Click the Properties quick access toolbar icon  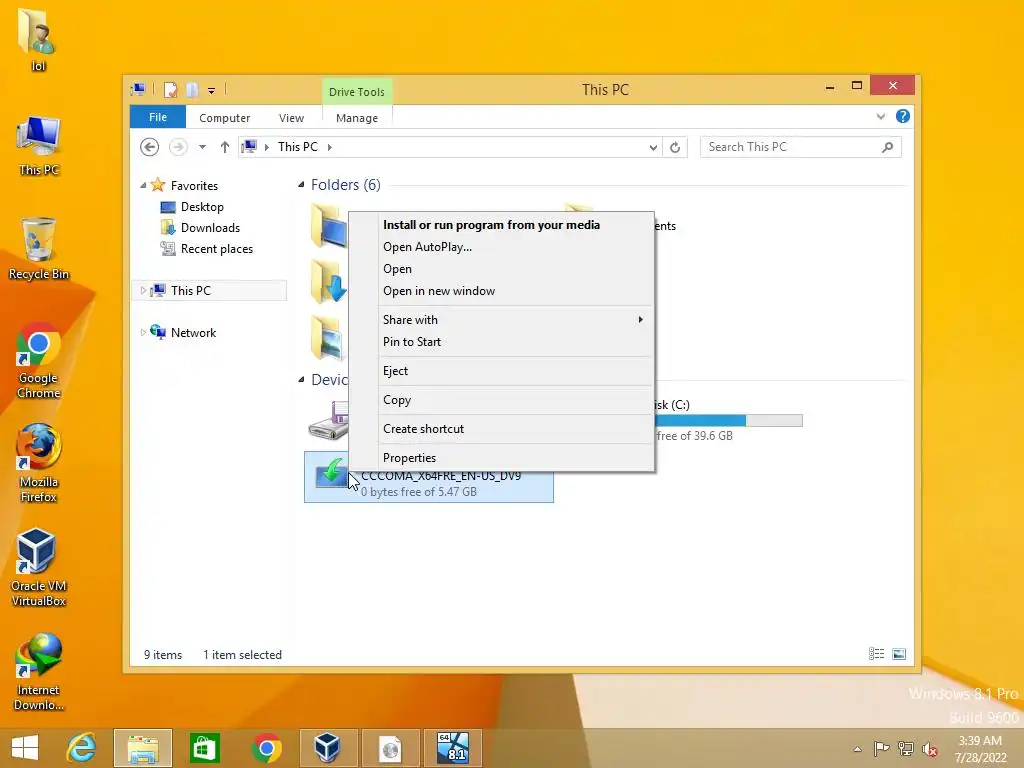(x=170, y=90)
